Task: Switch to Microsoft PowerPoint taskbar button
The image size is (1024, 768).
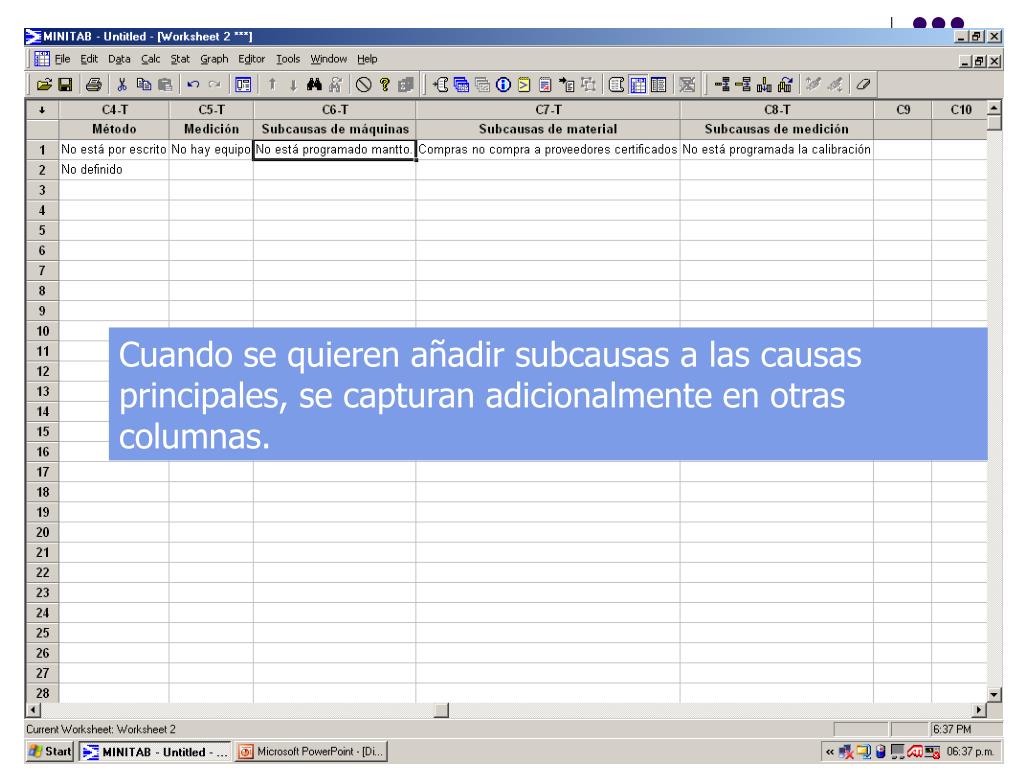Action: point(312,752)
